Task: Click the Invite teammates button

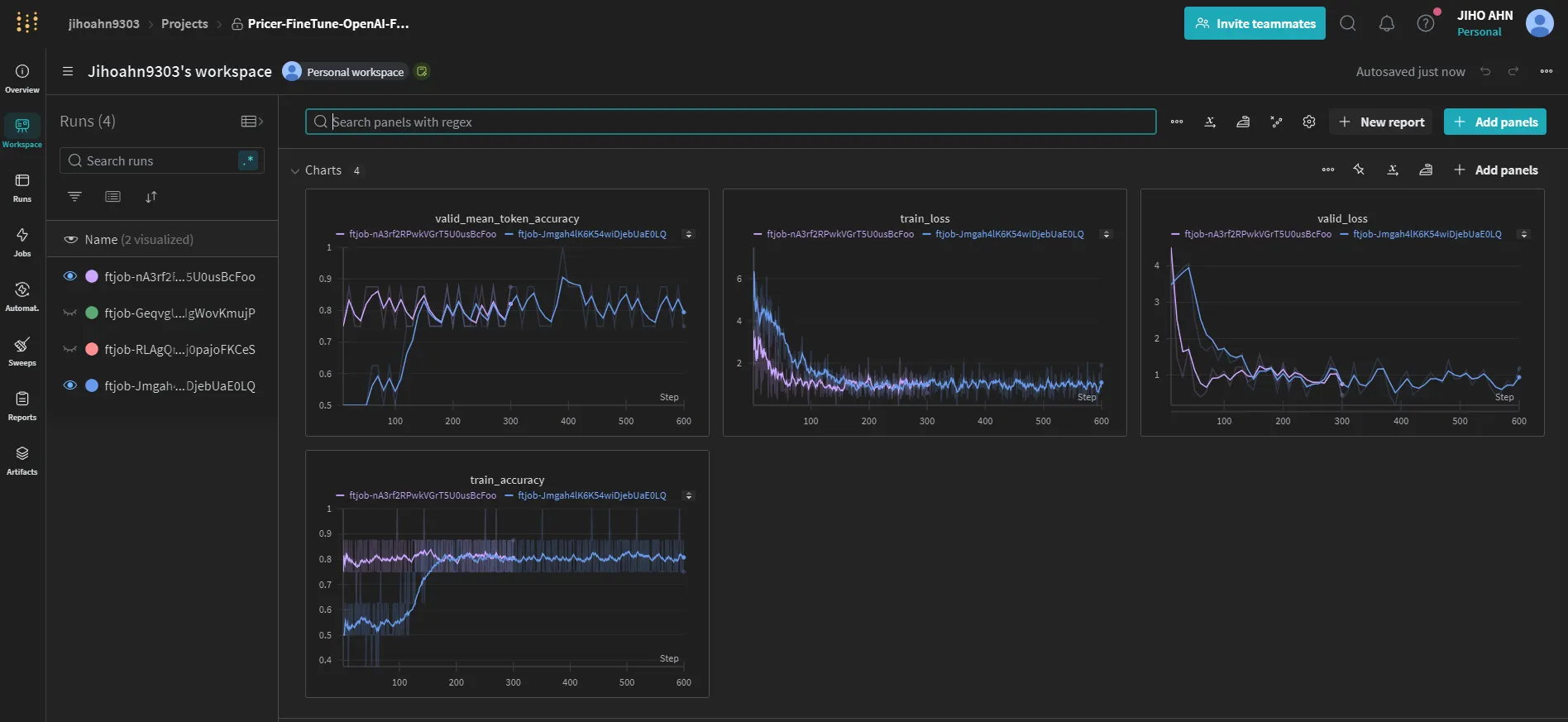Action: pos(1254,24)
